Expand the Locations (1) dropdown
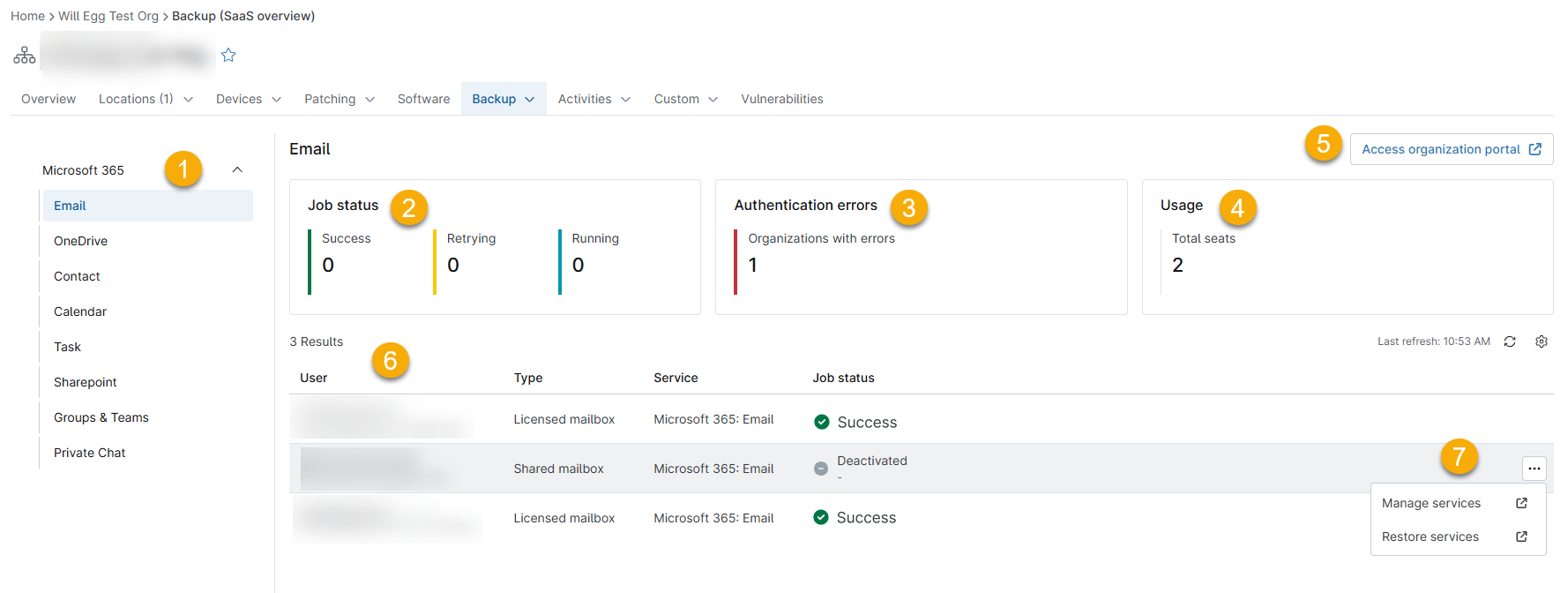Screen dimensions: 1568x593 tap(146, 99)
